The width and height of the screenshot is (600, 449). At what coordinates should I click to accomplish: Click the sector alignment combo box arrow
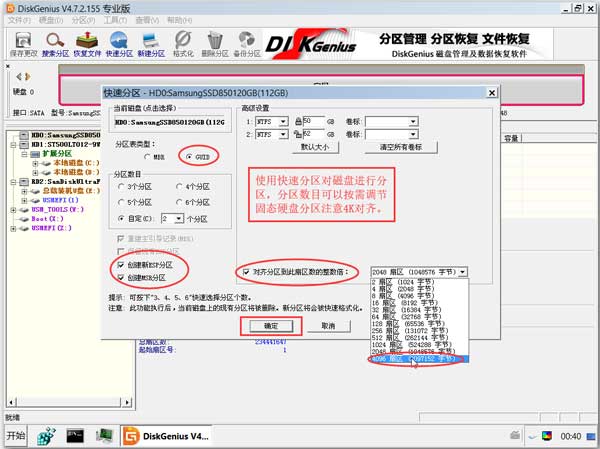[463, 272]
